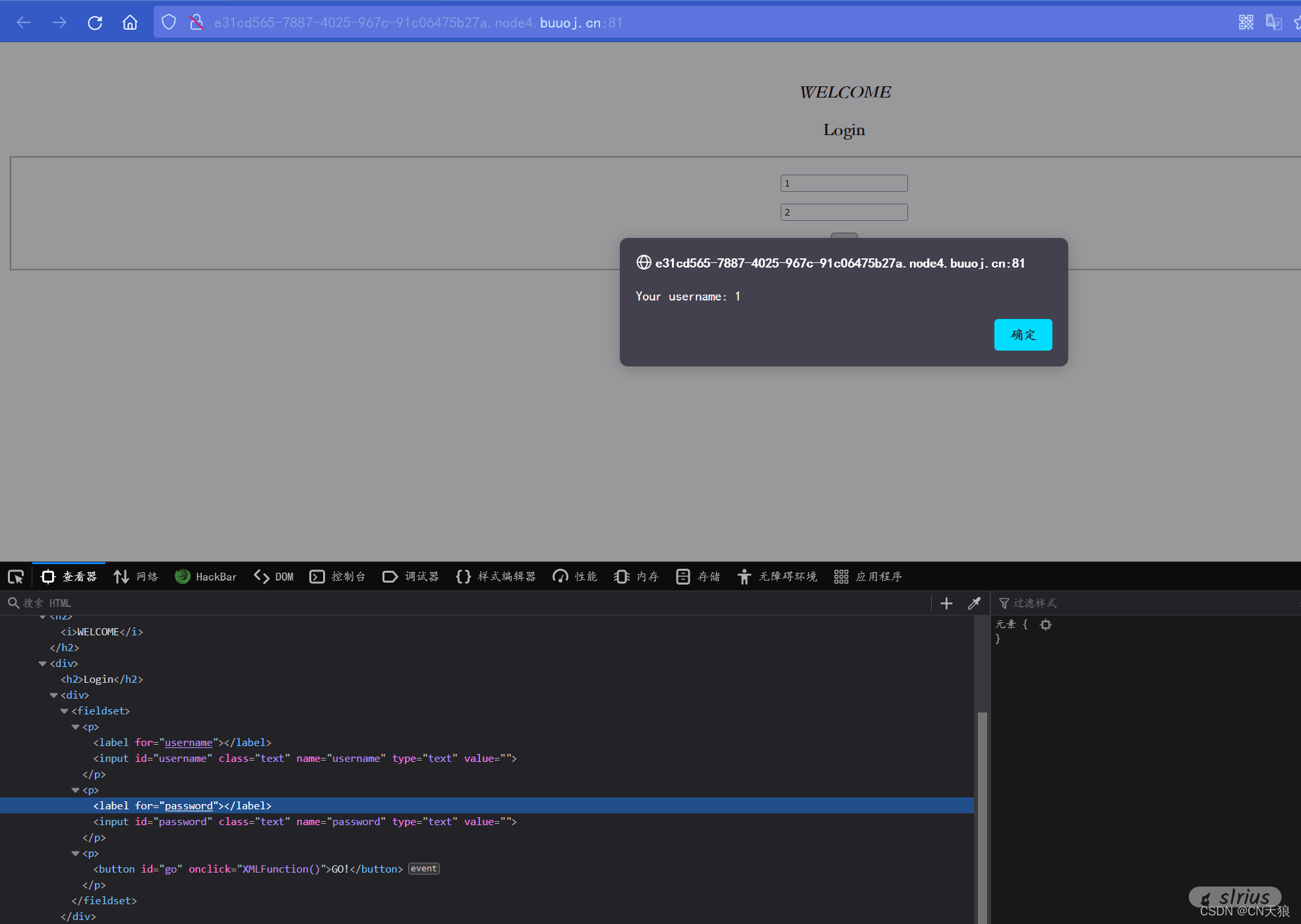Click the translate page icon

click(x=1273, y=22)
